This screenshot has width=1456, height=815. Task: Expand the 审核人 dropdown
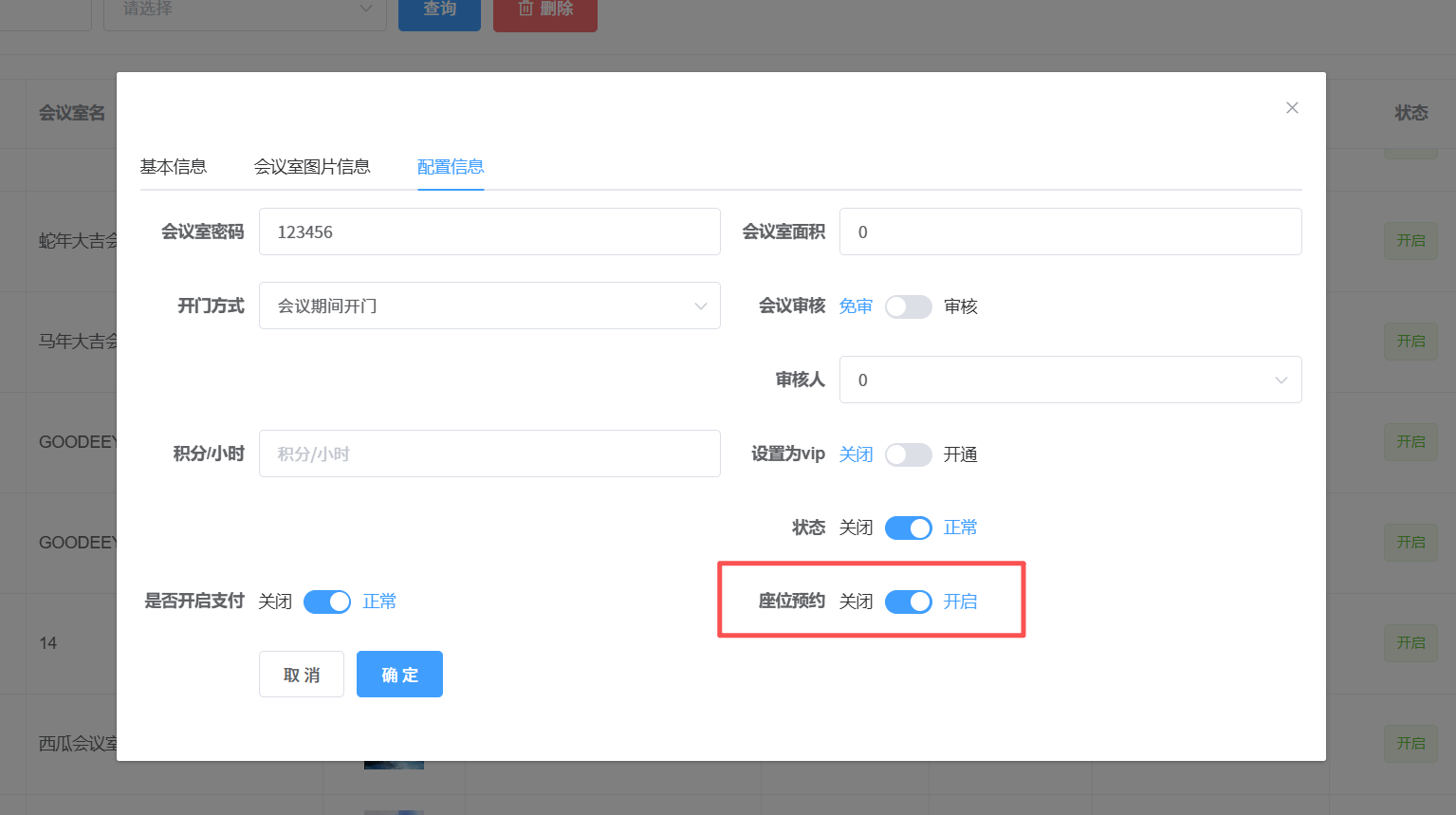pyautogui.click(x=1070, y=380)
